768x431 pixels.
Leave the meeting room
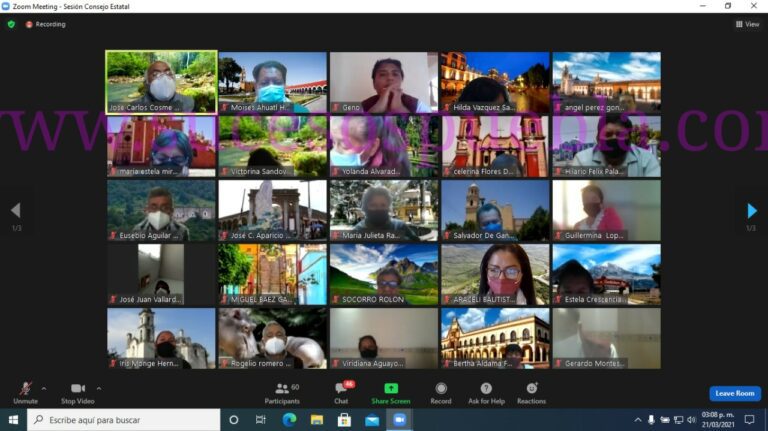coord(735,393)
